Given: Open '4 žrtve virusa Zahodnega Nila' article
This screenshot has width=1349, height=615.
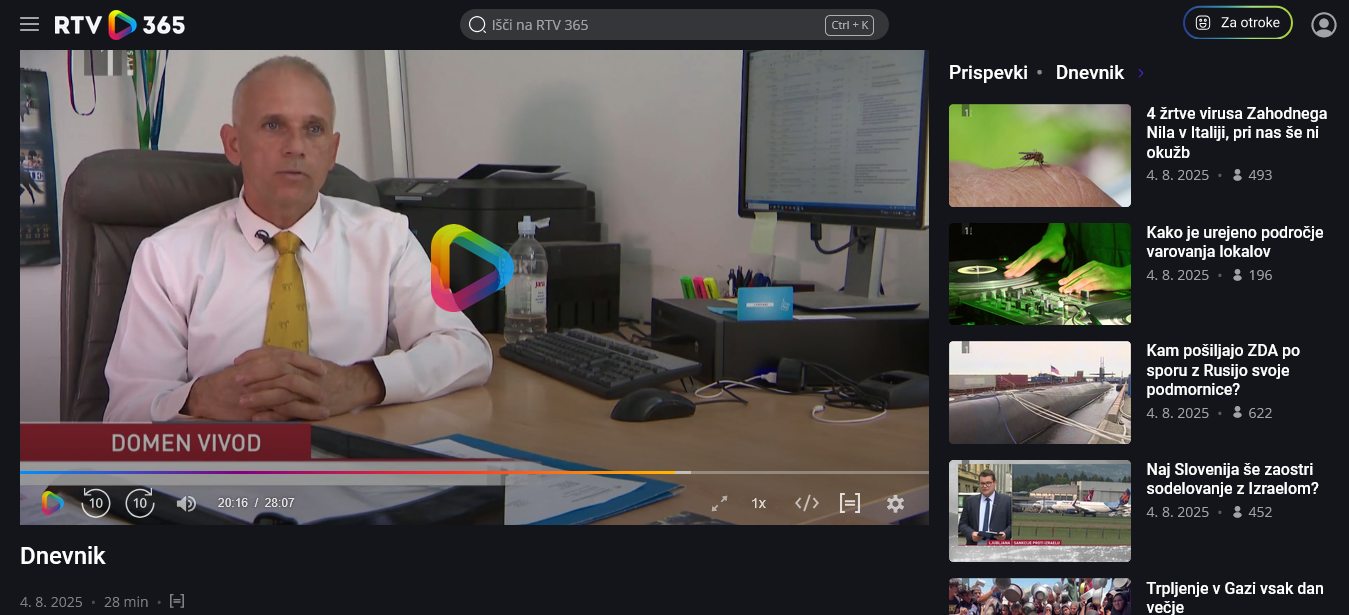Looking at the screenshot, I should 1237,133.
